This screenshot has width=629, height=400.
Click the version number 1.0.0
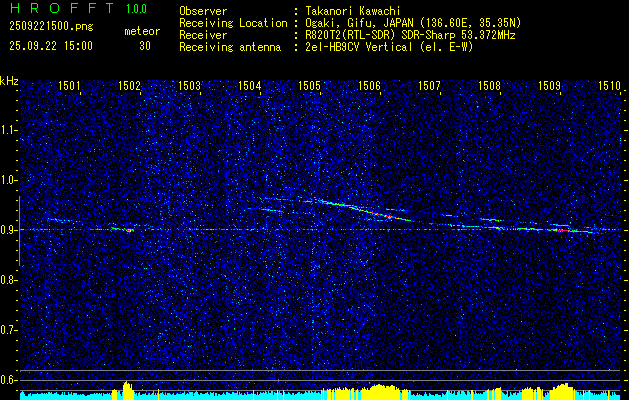pyautogui.click(x=136, y=9)
